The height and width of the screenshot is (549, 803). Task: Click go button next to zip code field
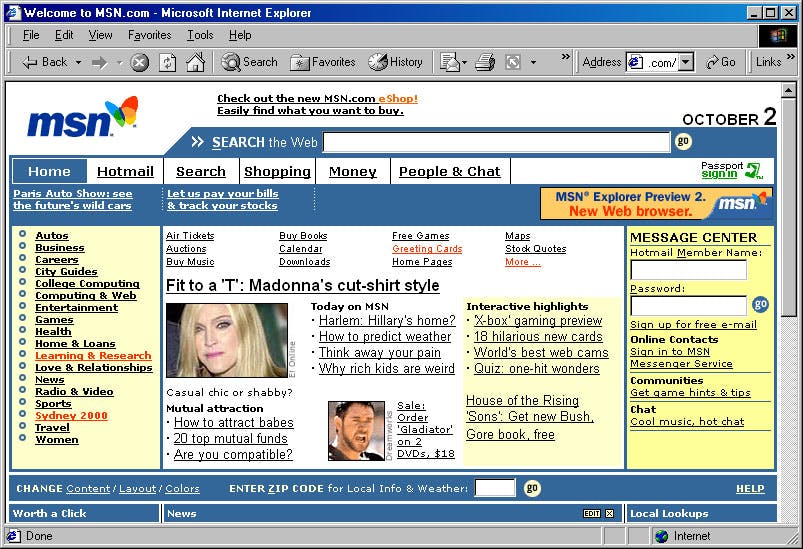(x=532, y=488)
